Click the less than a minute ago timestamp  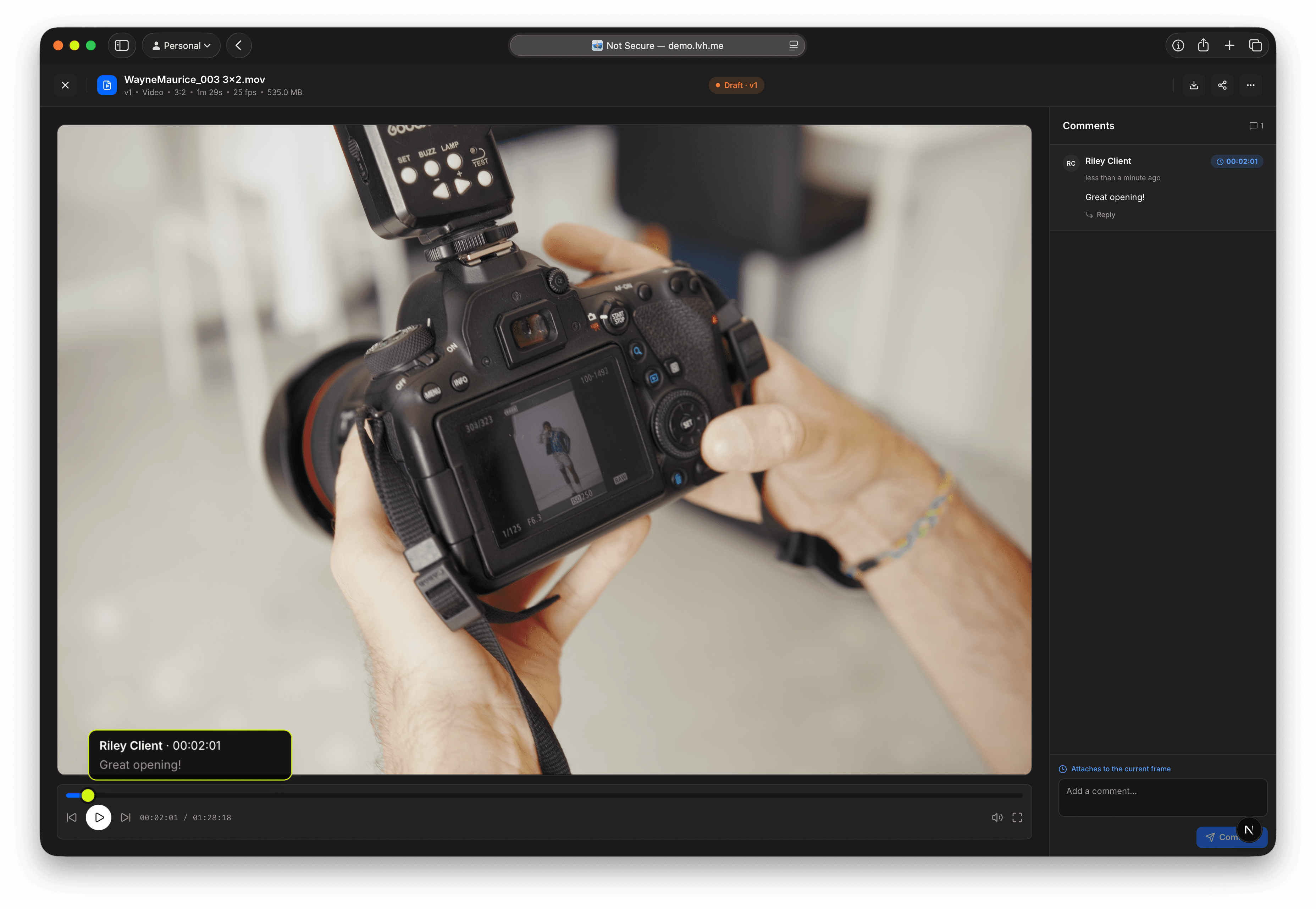(1123, 178)
